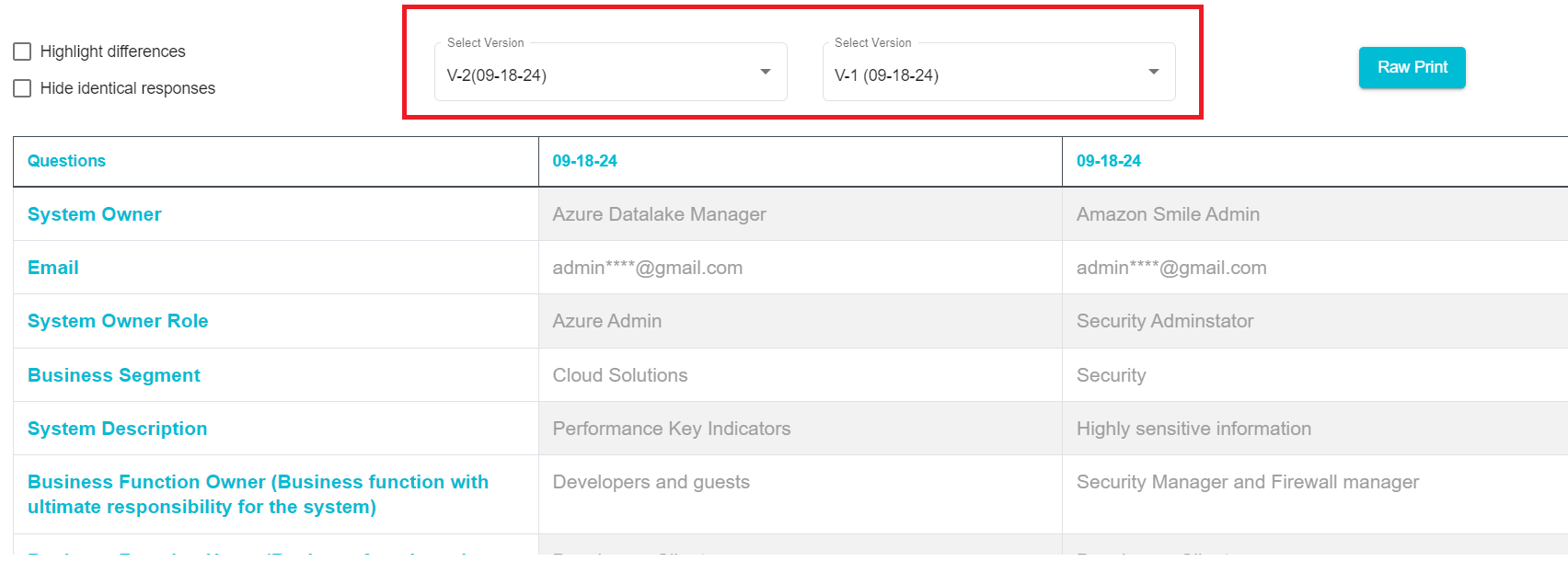Select the Developers and guests cell

click(801, 494)
